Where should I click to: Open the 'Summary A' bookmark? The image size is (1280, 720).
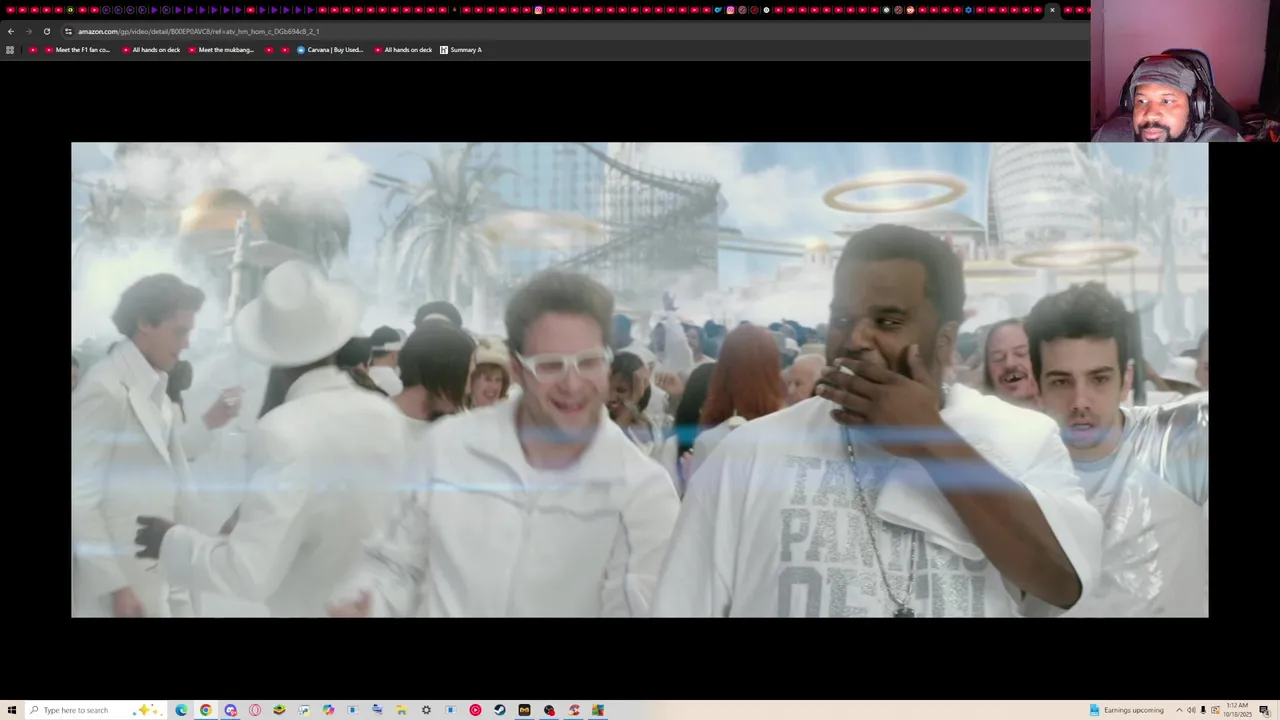point(461,50)
